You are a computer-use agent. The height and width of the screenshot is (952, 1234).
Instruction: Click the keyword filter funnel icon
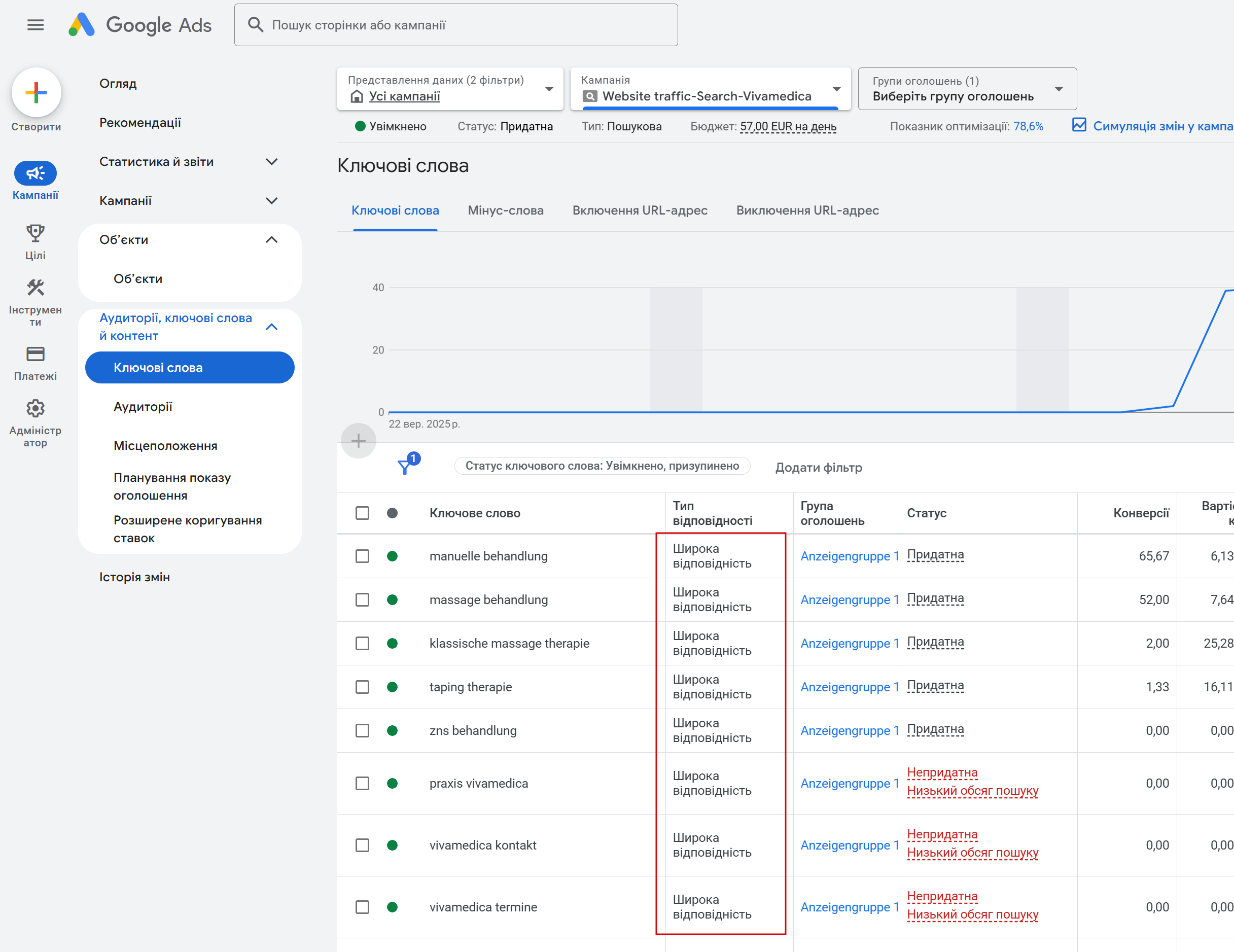[405, 466]
